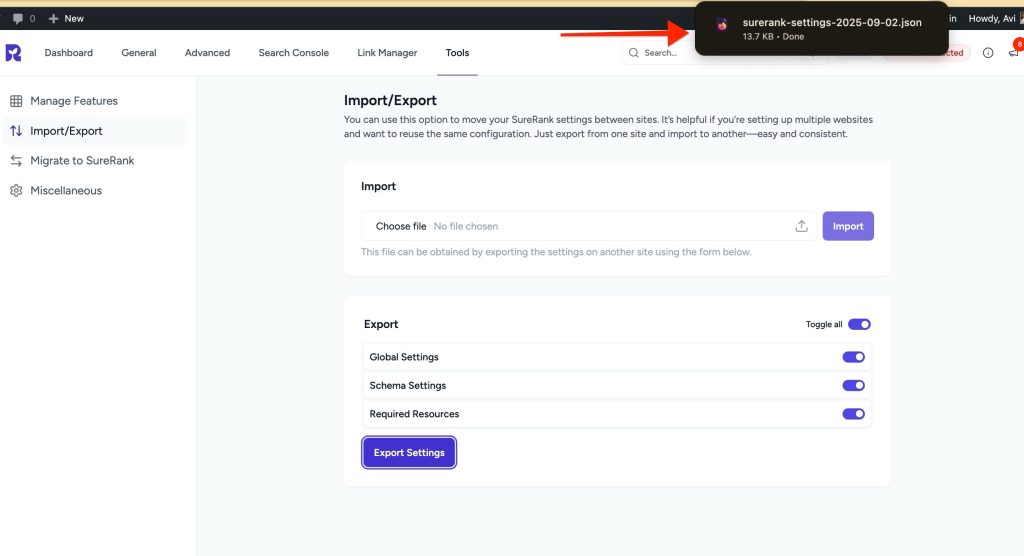Click the purple Import button
The image size is (1024, 556).
pyautogui.click(x=848, y=226)
